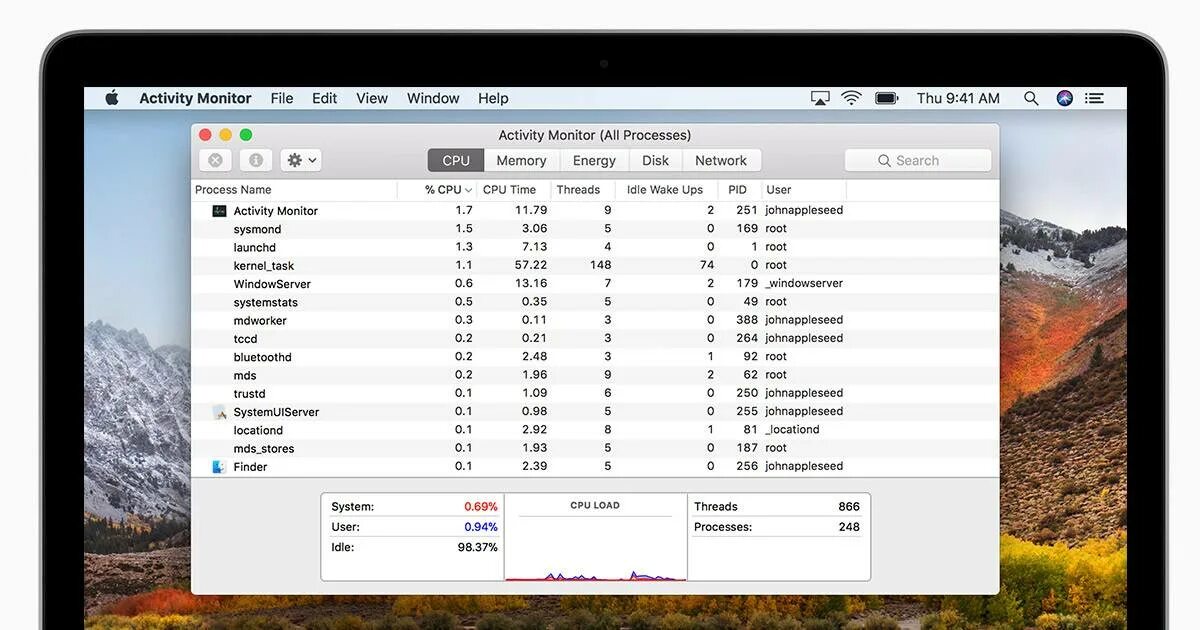The image size is (1200, 630).
Task: Select the sysmond process row
Action: 595,229
